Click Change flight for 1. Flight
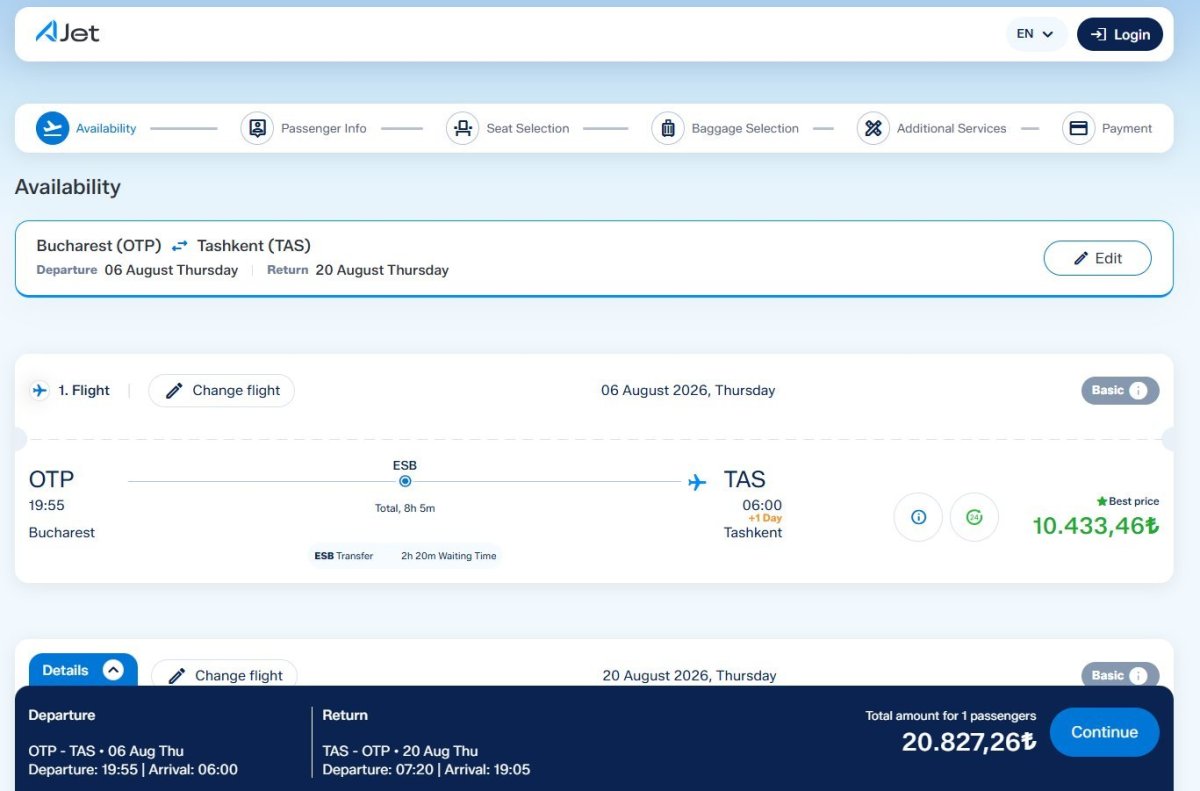1200x791 pixels. [221, 390]
